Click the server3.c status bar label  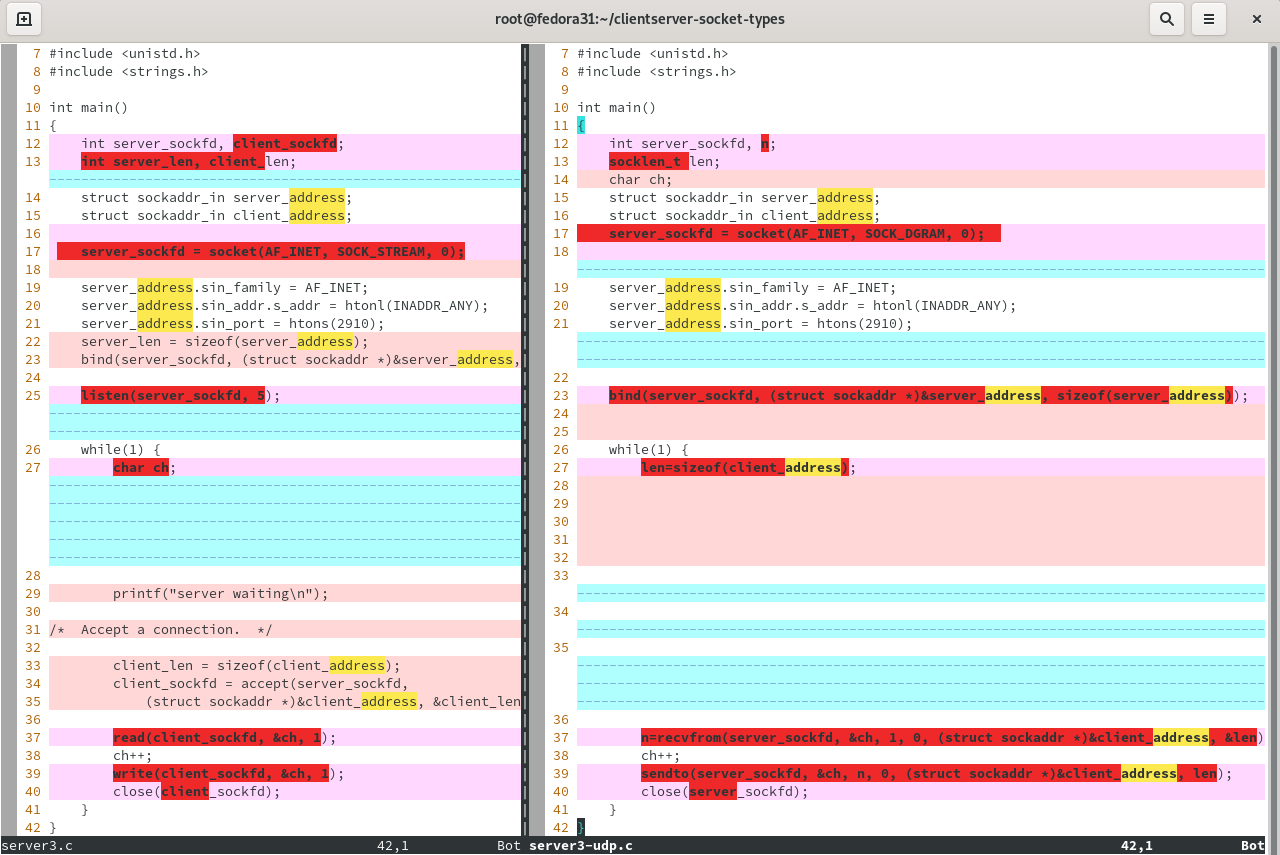pyautogui.click(x=37, y=846)
